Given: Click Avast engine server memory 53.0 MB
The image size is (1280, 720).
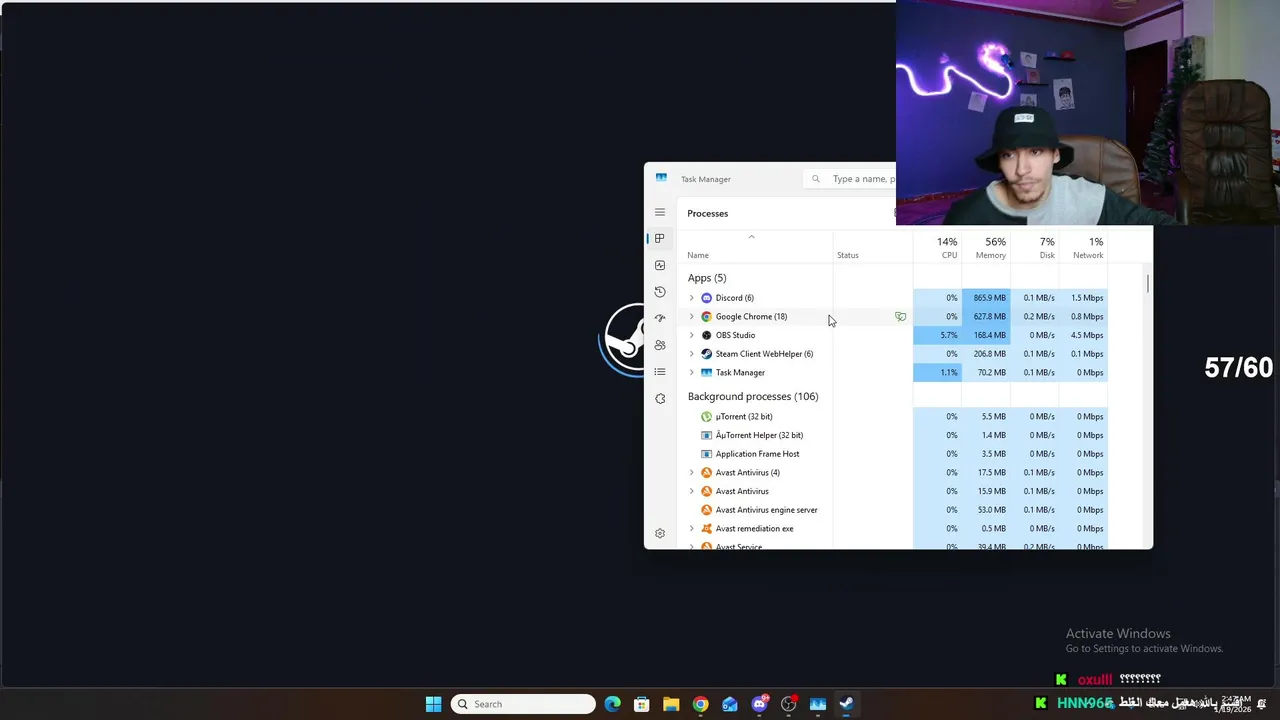Looking at the screenshot, I should [x=992, y=510].
